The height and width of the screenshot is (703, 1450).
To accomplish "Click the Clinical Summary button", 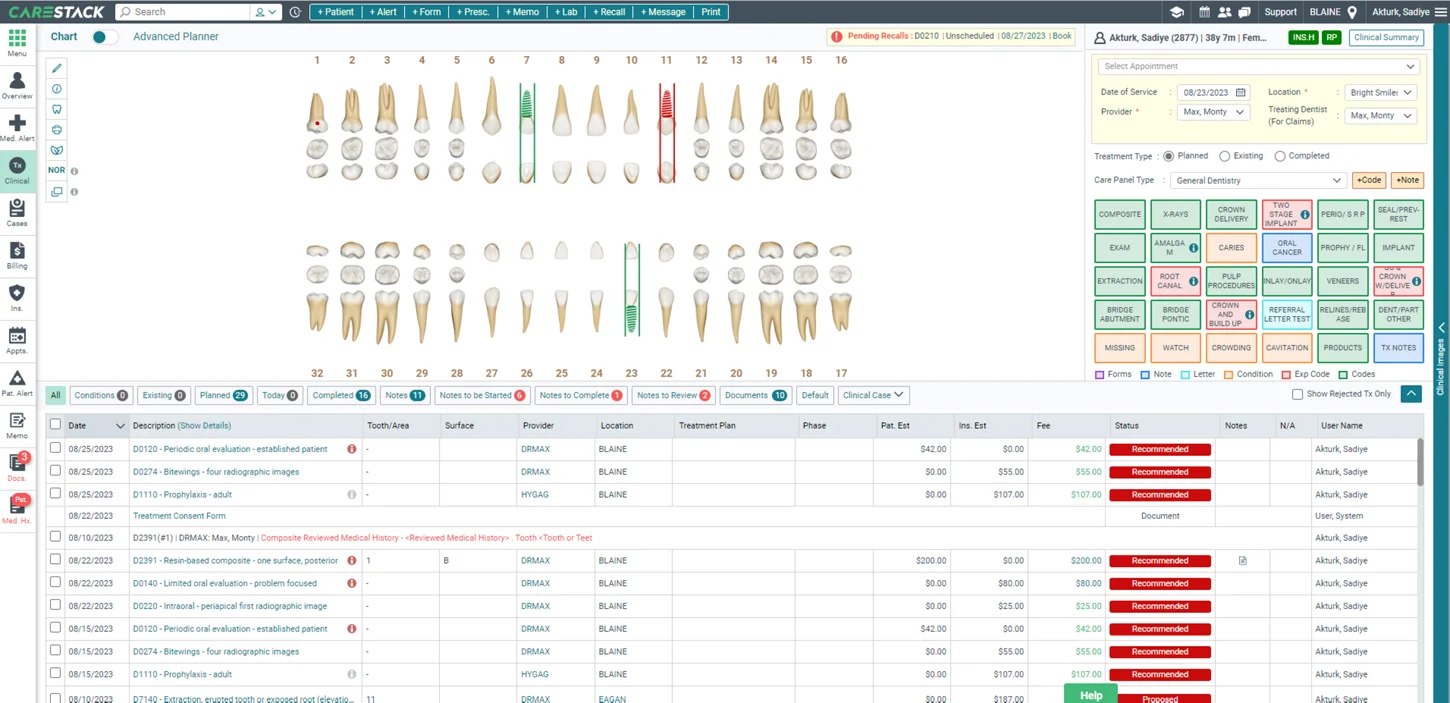I will pyautogui.click(x=1386, y=38).
